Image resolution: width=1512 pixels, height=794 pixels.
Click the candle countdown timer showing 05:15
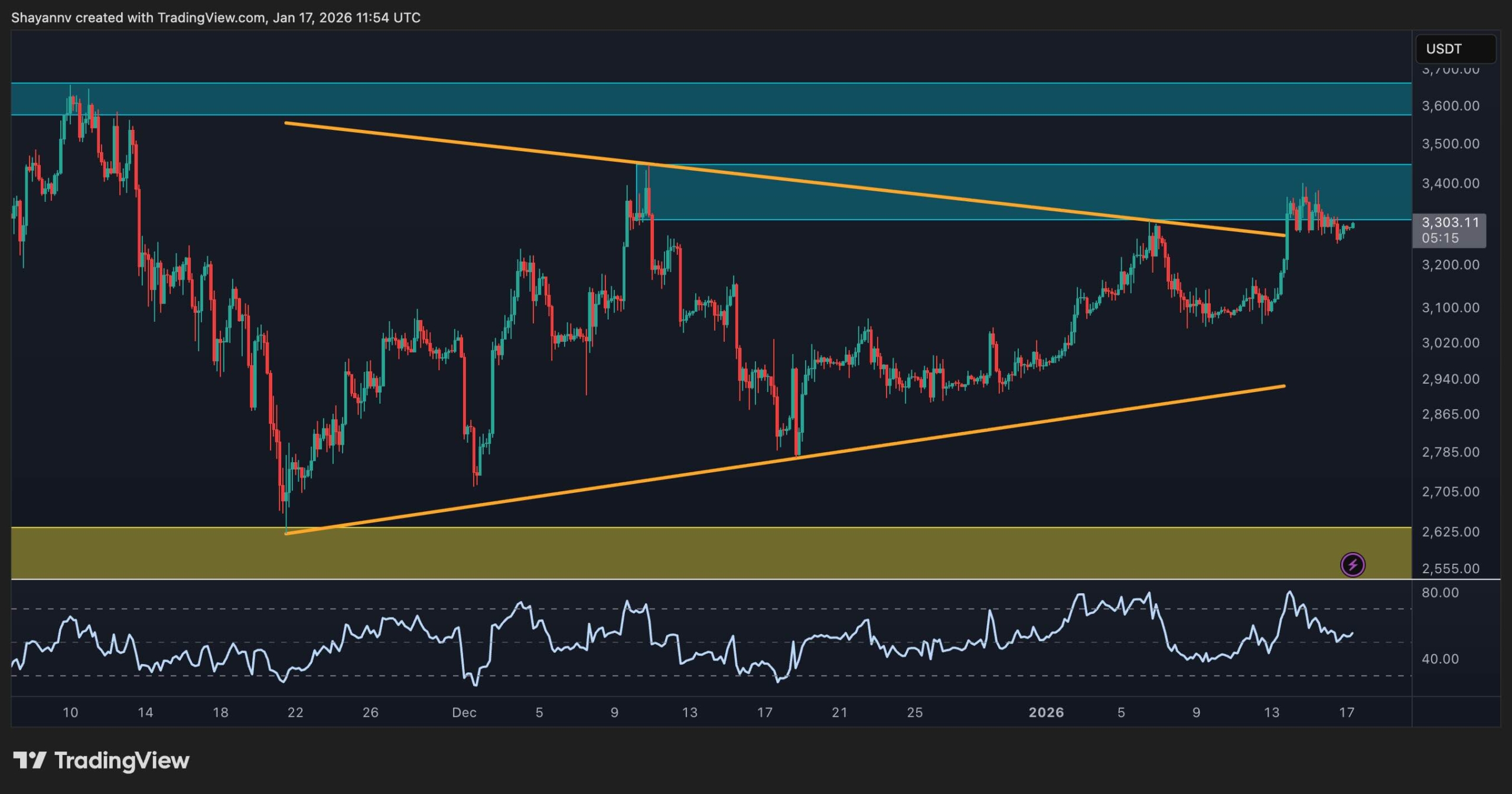(1448, 238)
